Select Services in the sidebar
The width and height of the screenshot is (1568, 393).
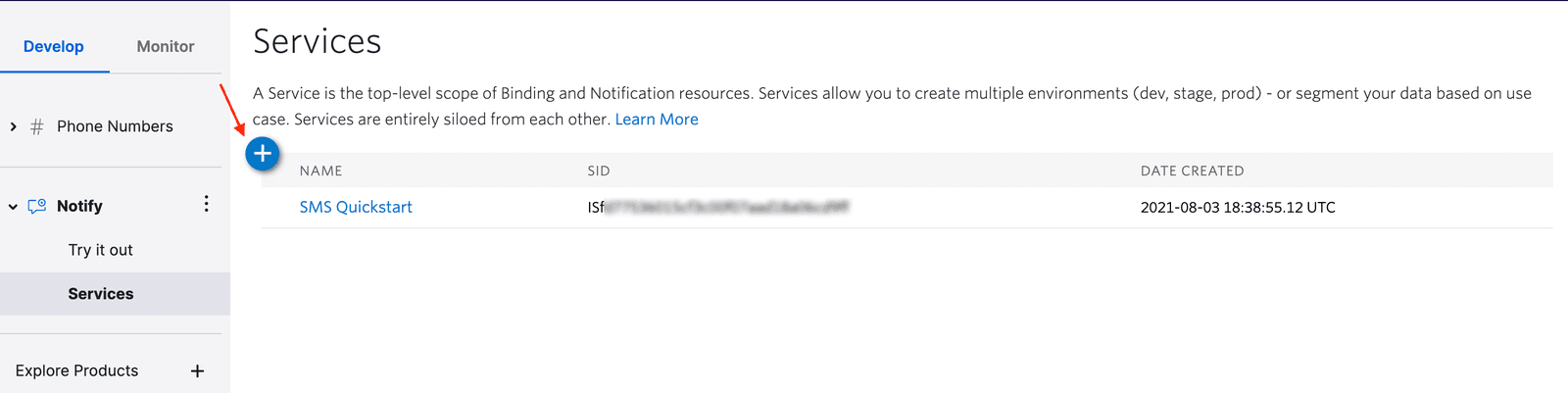pyautogui.click(x=101, y=294)
